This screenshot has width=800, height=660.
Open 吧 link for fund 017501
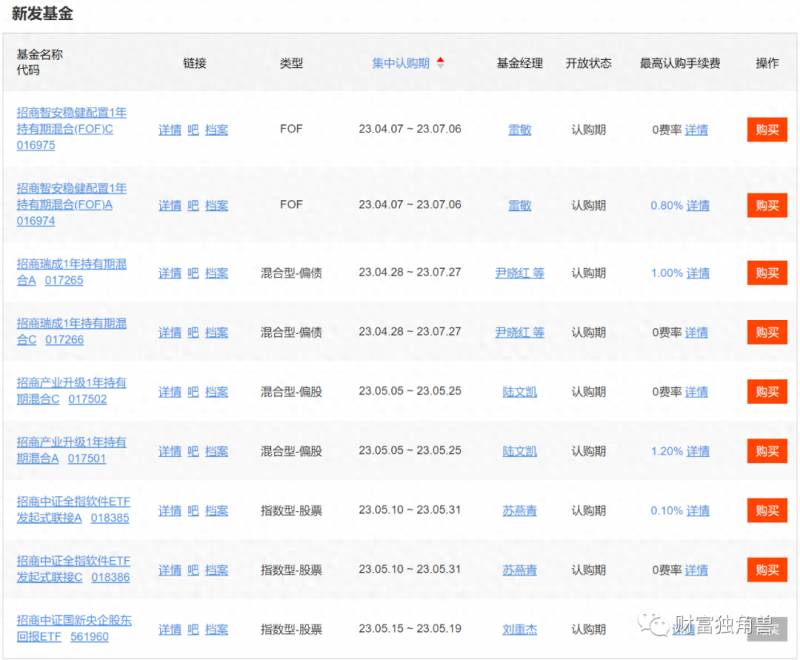tap(193, 451)
